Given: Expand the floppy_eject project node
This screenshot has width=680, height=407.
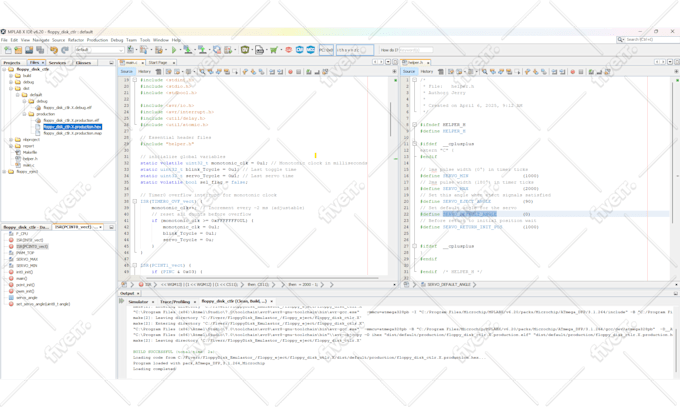Looking at the screenshot, I should (4, 172).
